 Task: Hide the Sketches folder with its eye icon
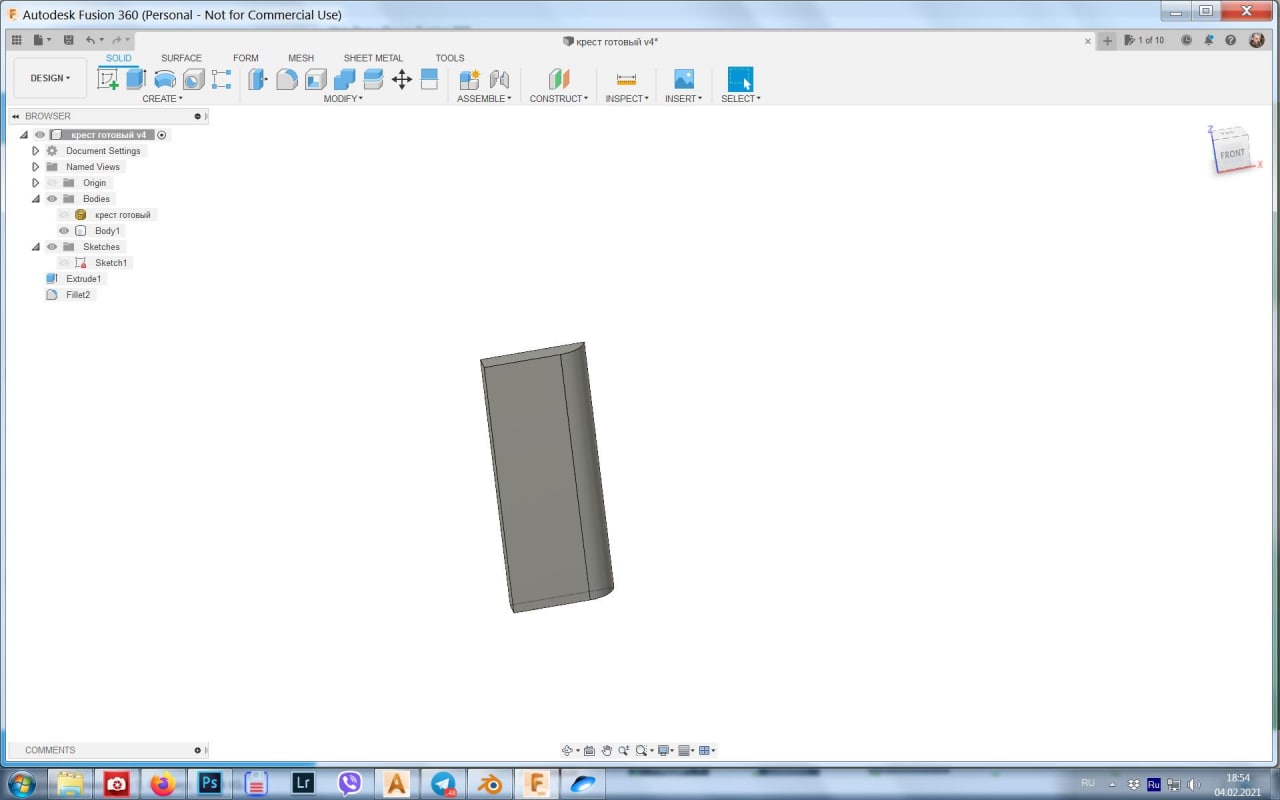click(52, 247)
